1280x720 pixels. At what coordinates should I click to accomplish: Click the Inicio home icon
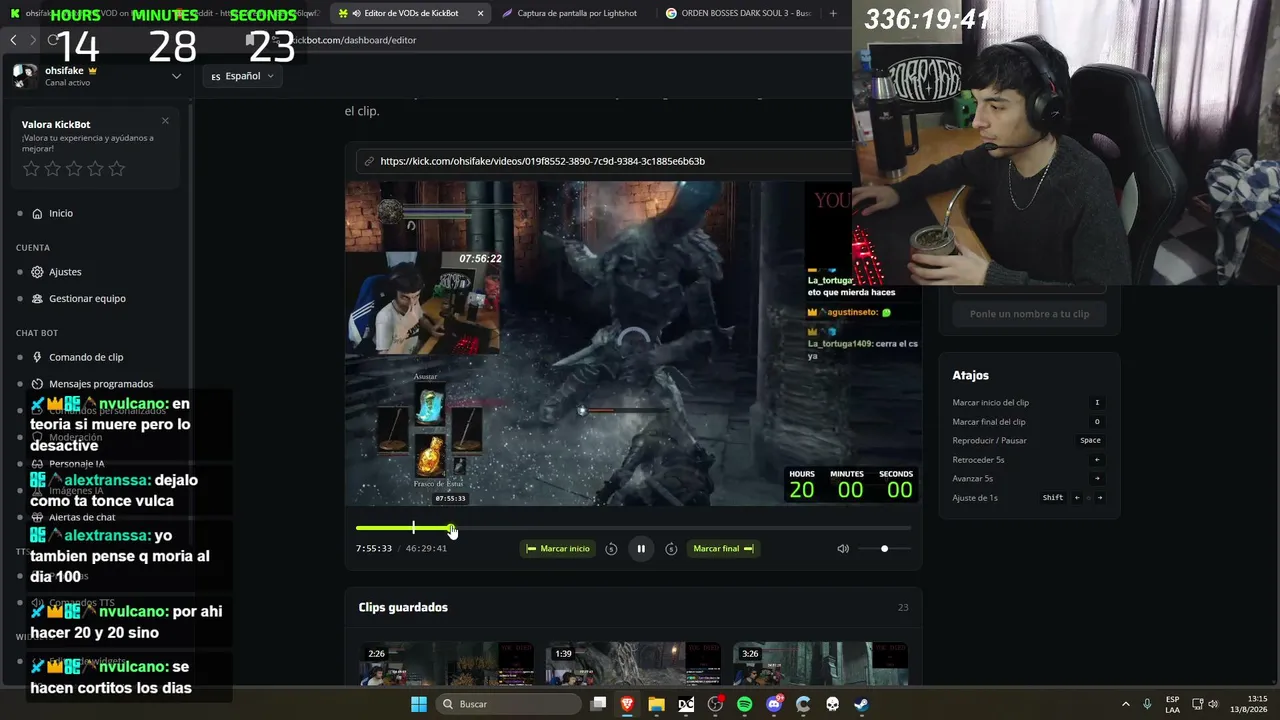point(37,213)
